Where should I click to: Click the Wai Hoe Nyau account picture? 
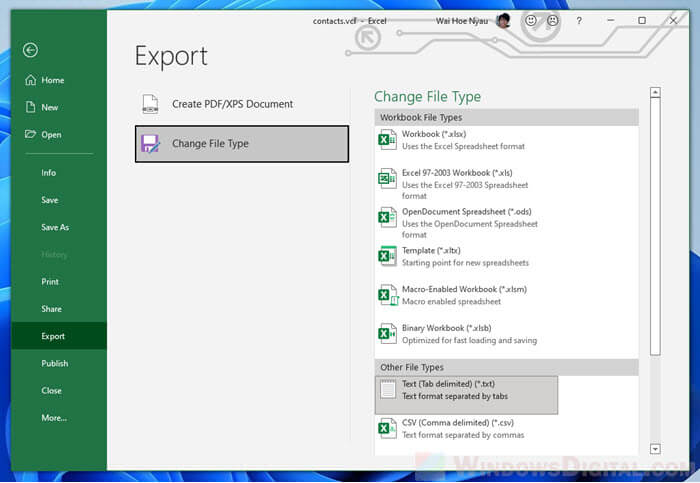(503, 21)
